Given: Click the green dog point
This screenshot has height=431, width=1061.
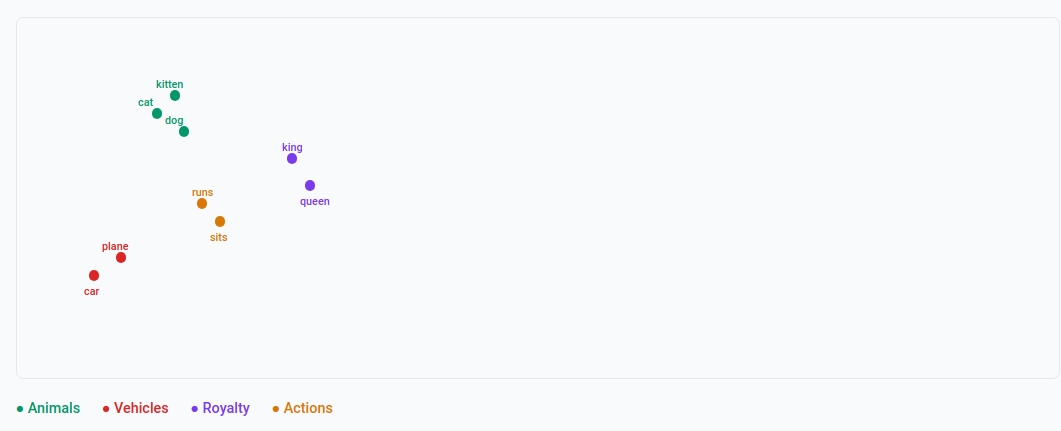Looking at the screenshot, I should (184, 131).
